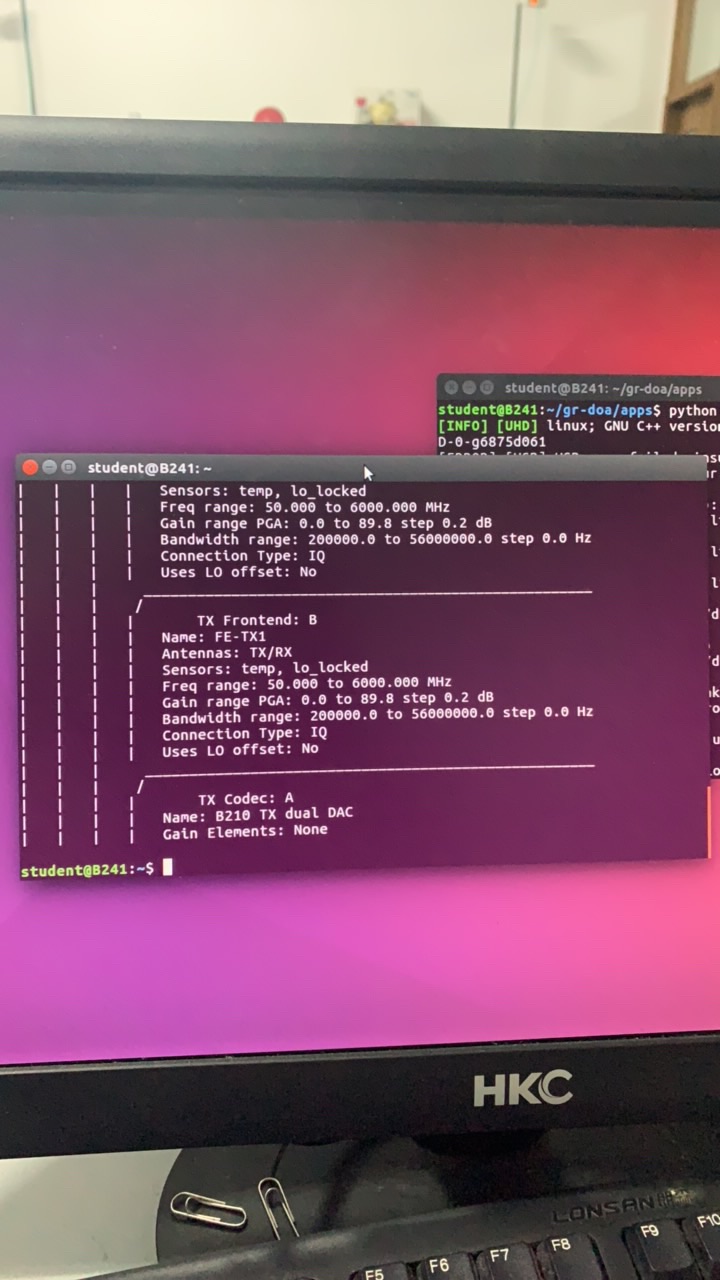Click the '[INFO] [UHD] linux; GNU C++' line
Viewport: 720px width, 1280px height.
pos(578,426)
